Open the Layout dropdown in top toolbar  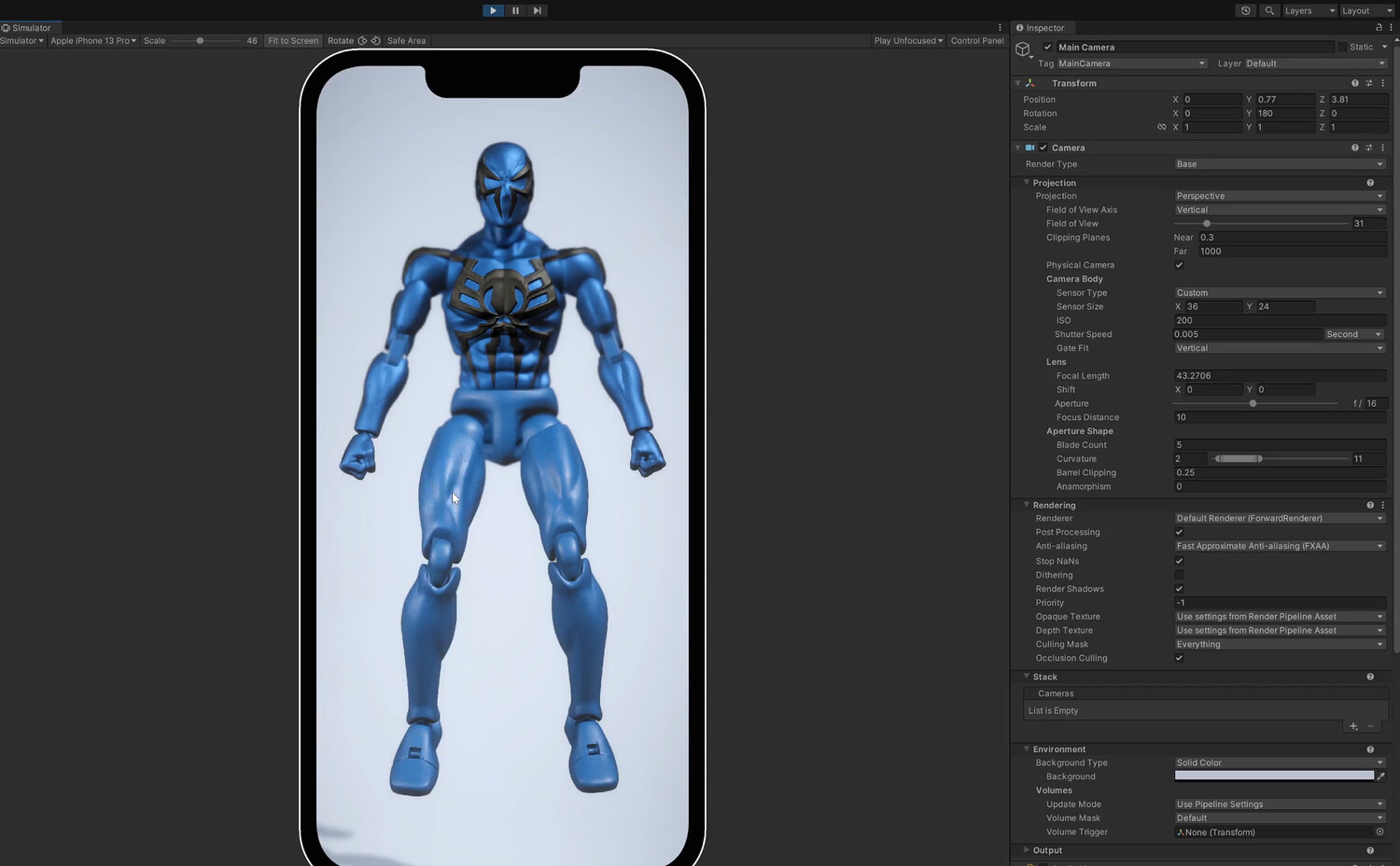click(1367, 10)
